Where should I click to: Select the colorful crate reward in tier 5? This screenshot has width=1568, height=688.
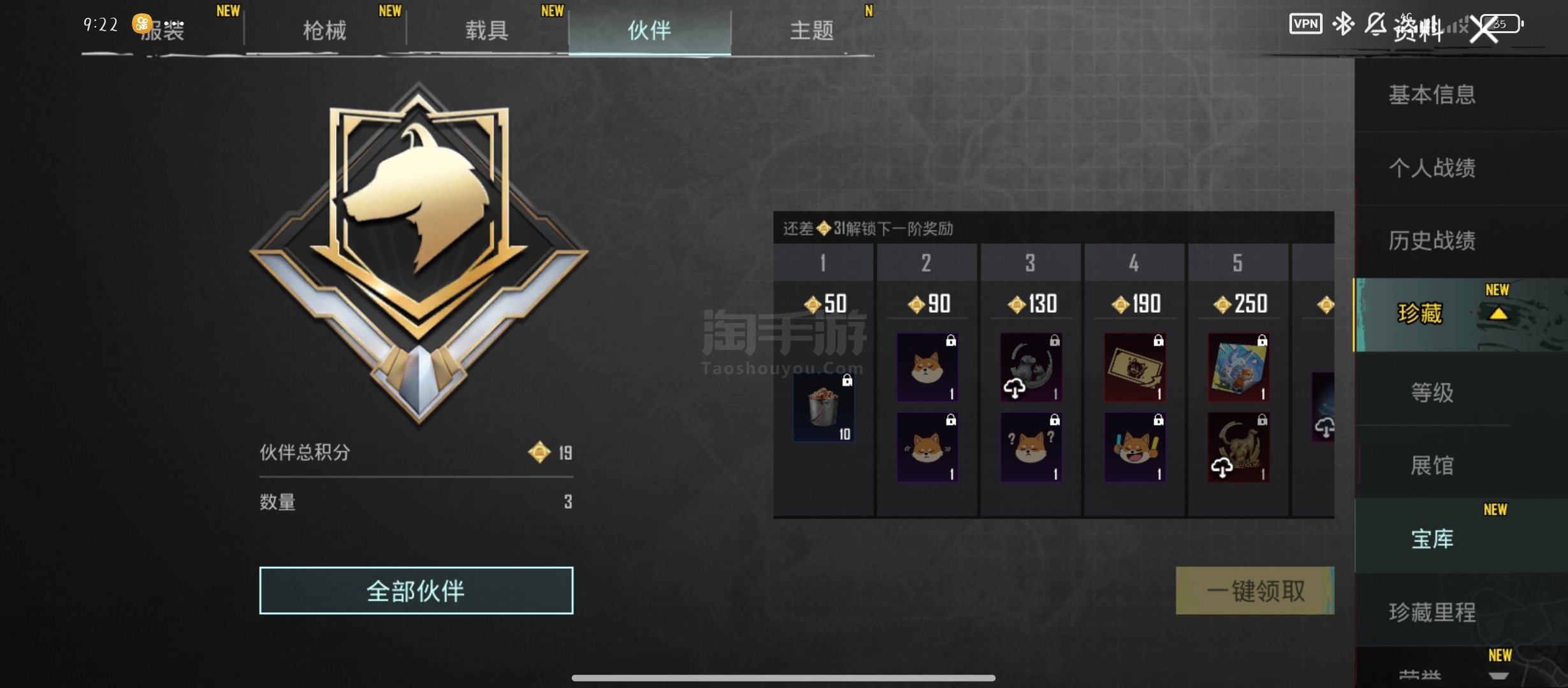(x=1238, y=368)
